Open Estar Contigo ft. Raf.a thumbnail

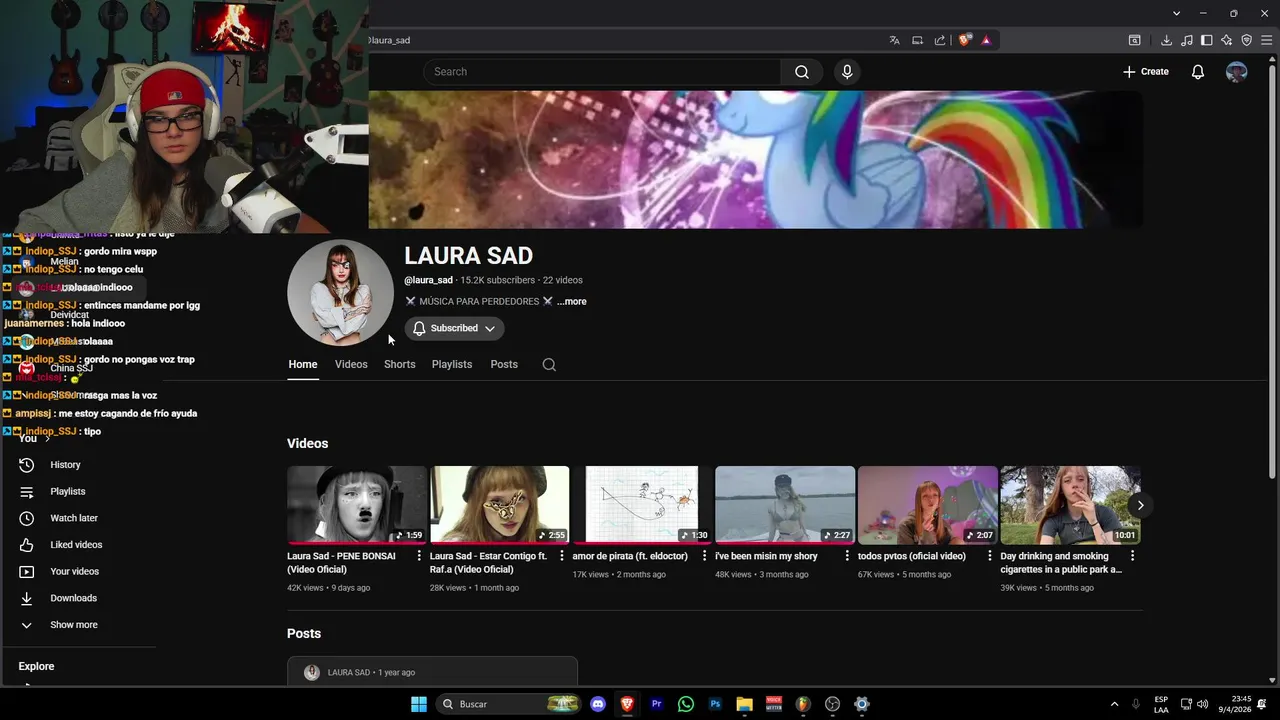499,505
